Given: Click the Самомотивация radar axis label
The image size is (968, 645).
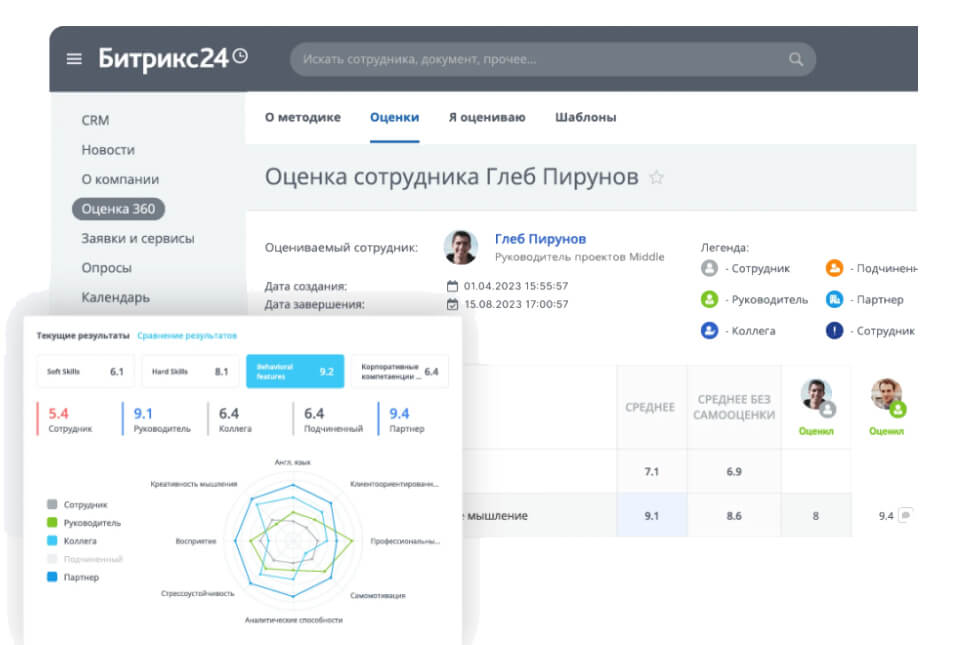Looking at the screenshot, I should (x=378, y=596).
